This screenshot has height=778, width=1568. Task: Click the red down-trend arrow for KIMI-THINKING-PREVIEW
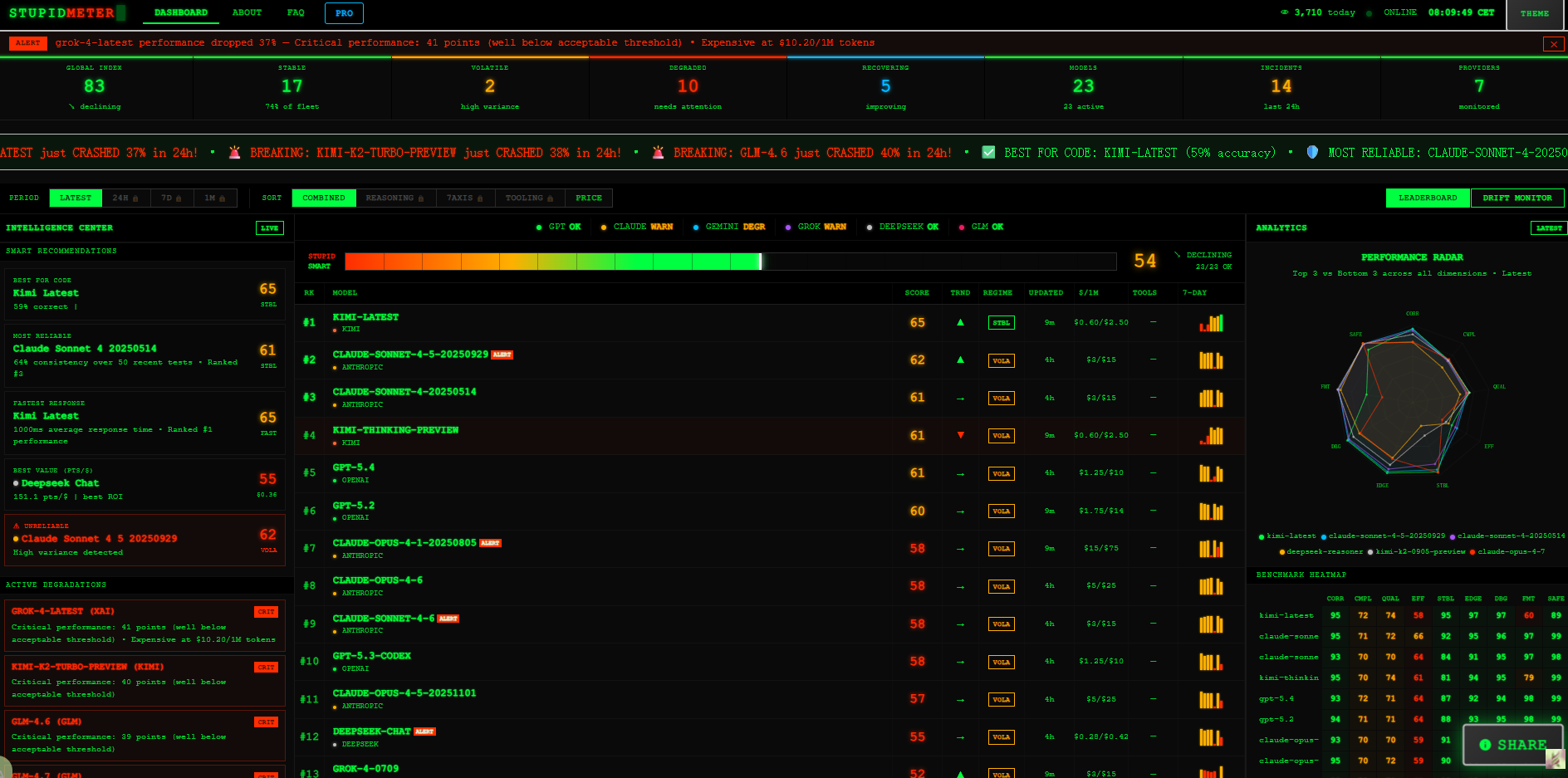click(960, 435)
